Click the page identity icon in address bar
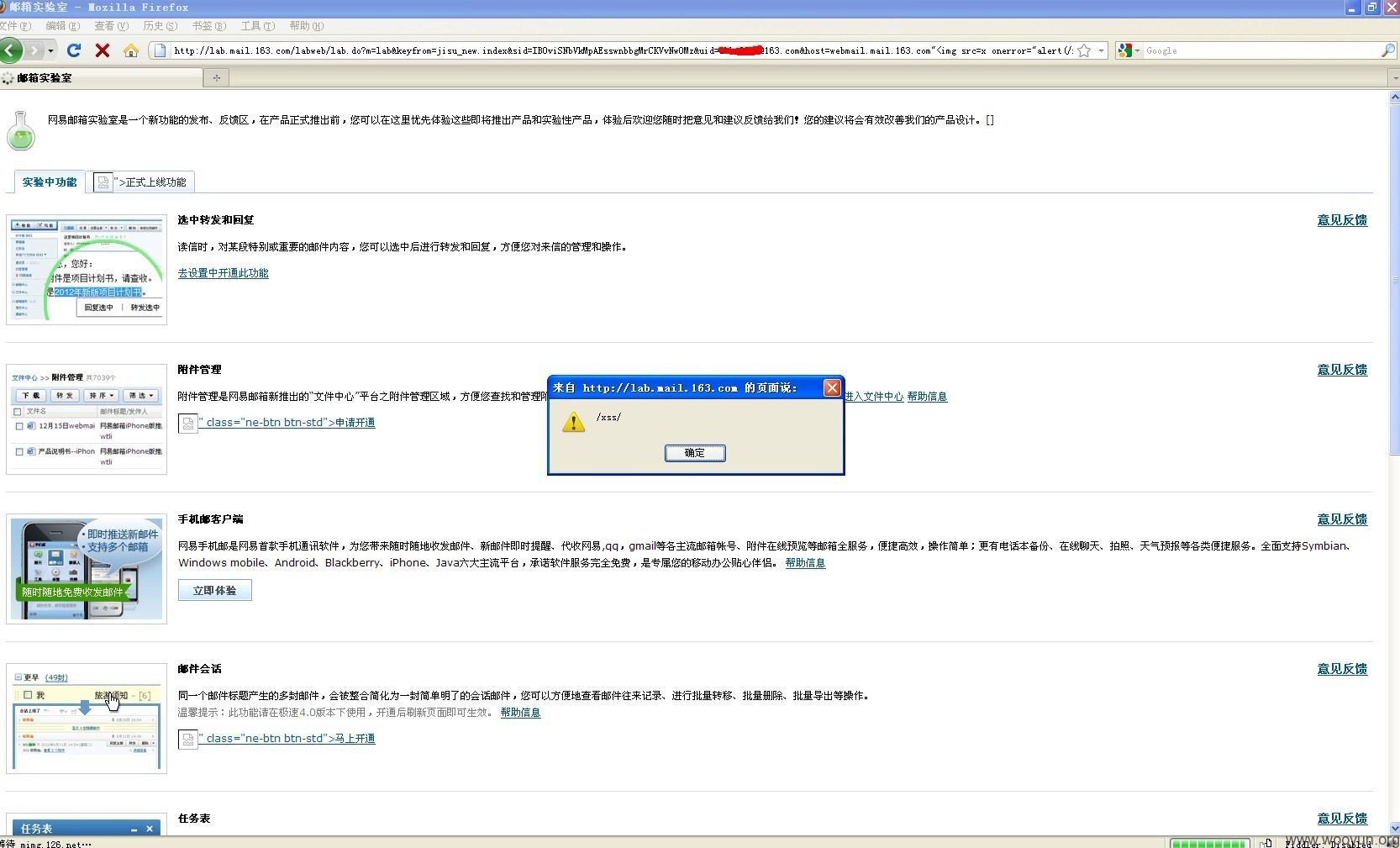This screenshot has width=1400, height=848. tap(160, 50)
